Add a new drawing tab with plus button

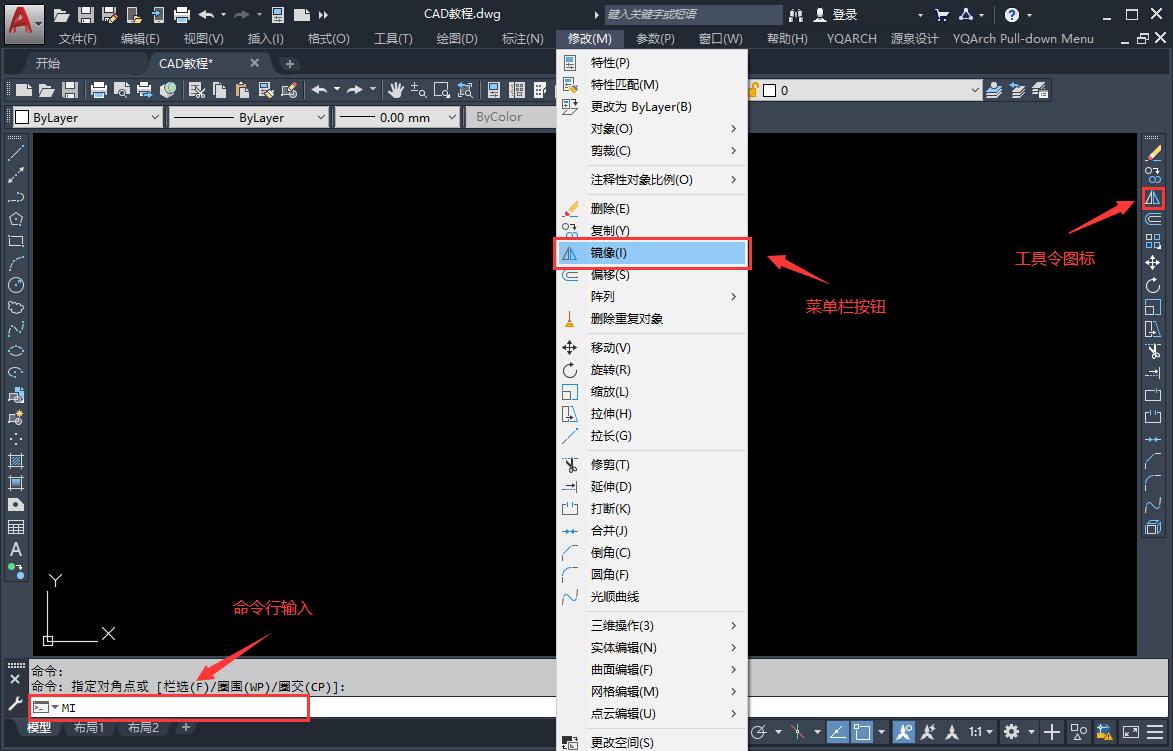pyautogui.click(x=290, y=64)
